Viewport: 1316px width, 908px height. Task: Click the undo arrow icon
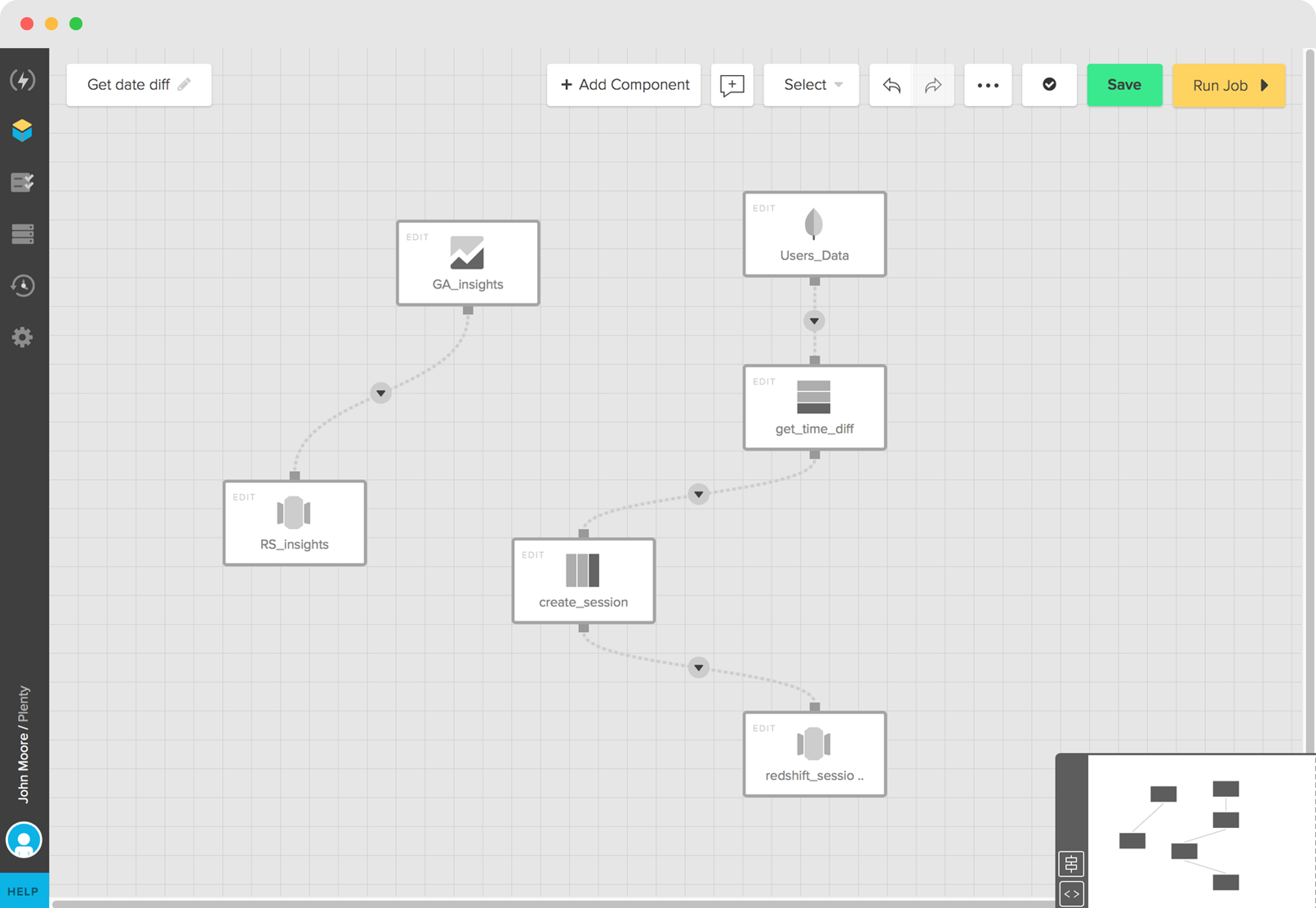click(891, 85)
